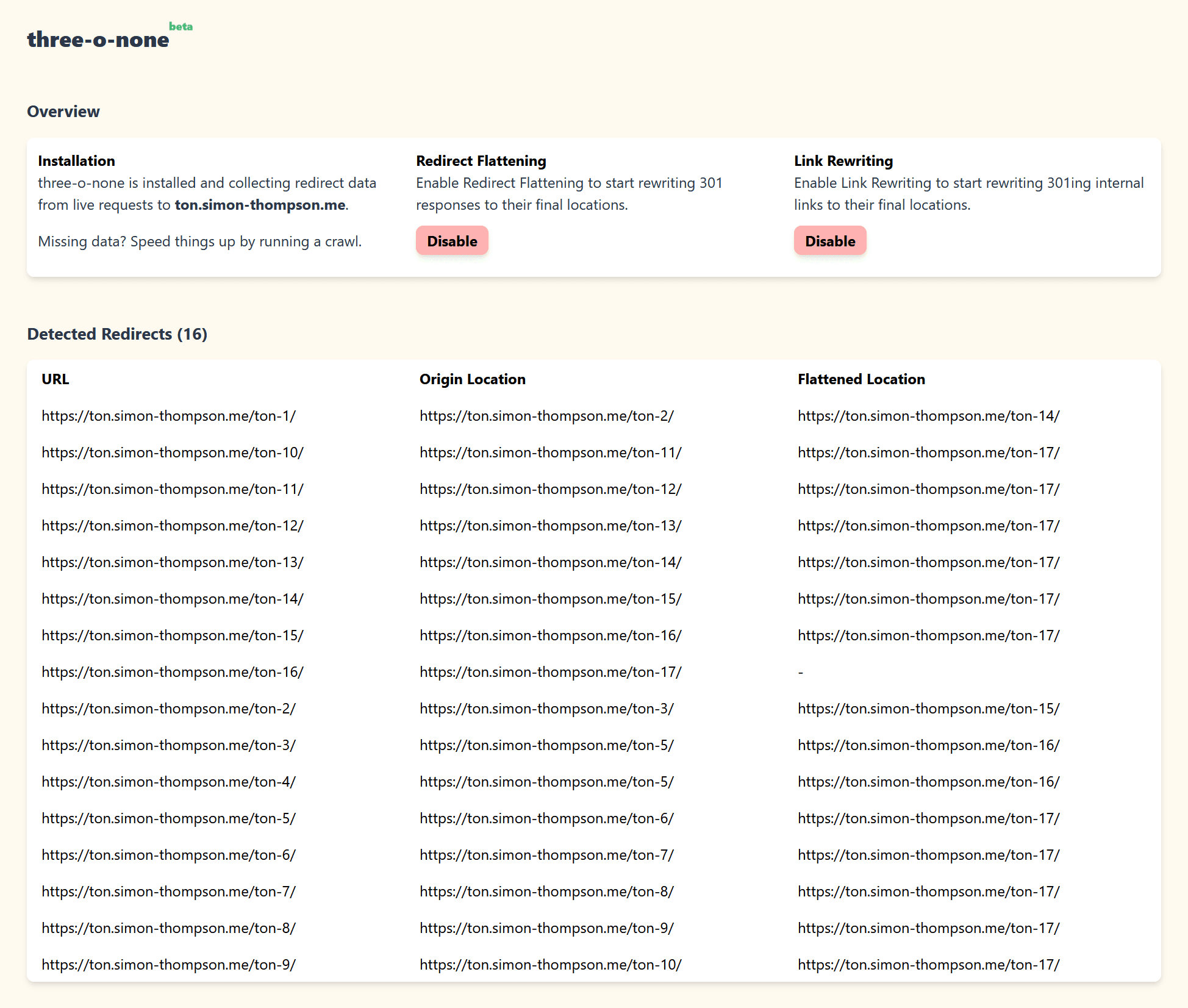Disable Link Rewriting

point(830,241)
